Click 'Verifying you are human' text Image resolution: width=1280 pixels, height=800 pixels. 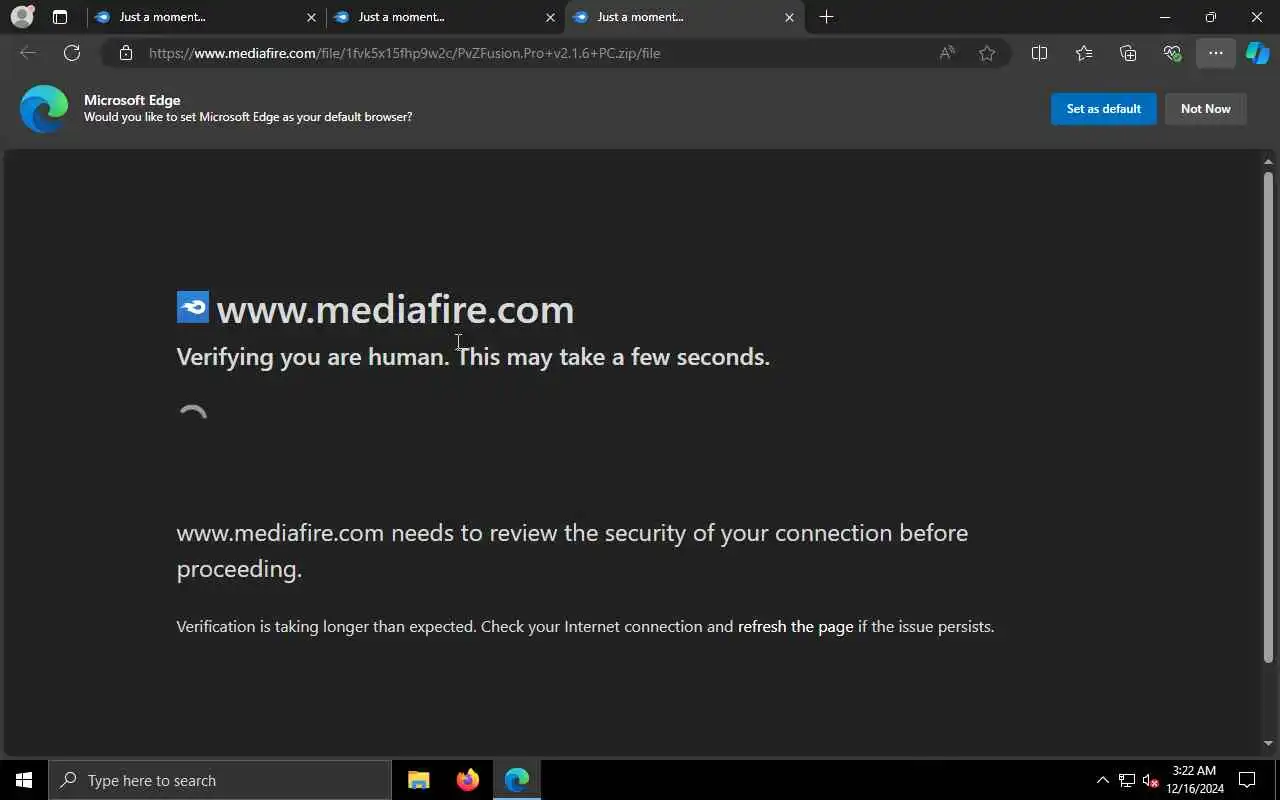[313, 357]
